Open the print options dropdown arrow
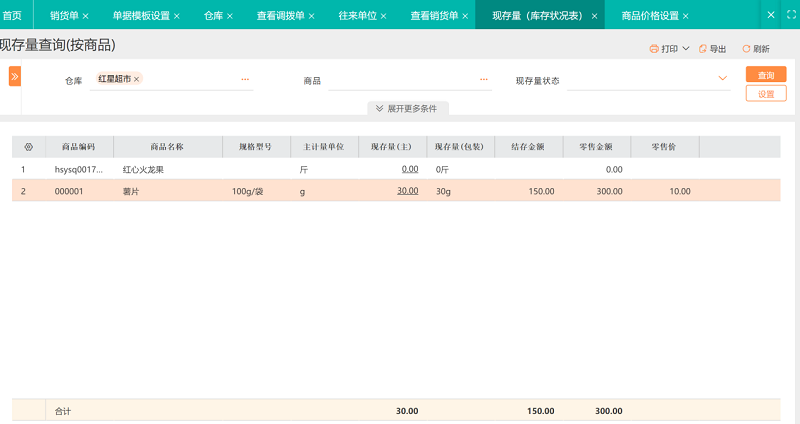 click(x=686, y=48)
